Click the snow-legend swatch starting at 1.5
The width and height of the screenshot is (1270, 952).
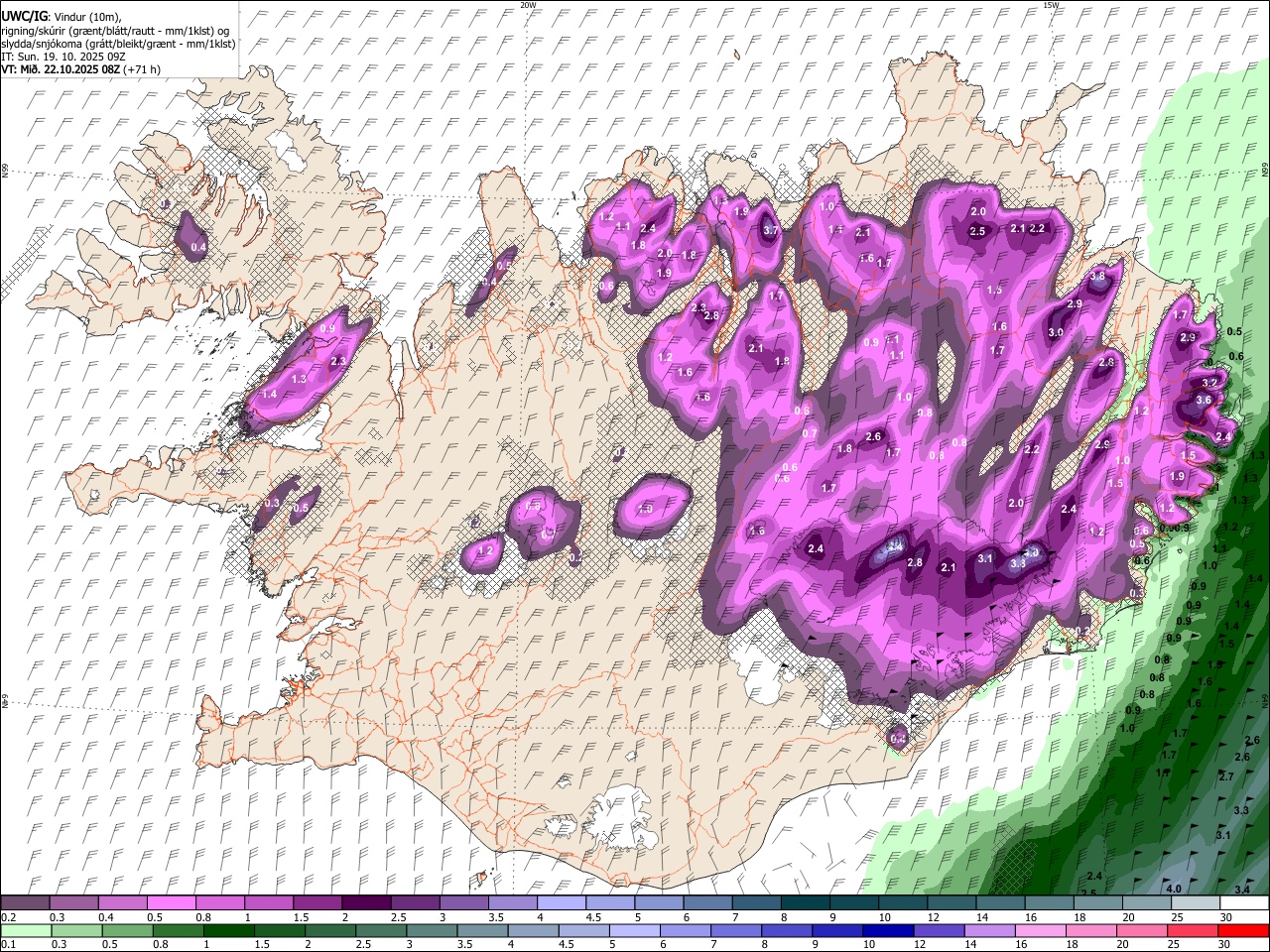(317, 903)
